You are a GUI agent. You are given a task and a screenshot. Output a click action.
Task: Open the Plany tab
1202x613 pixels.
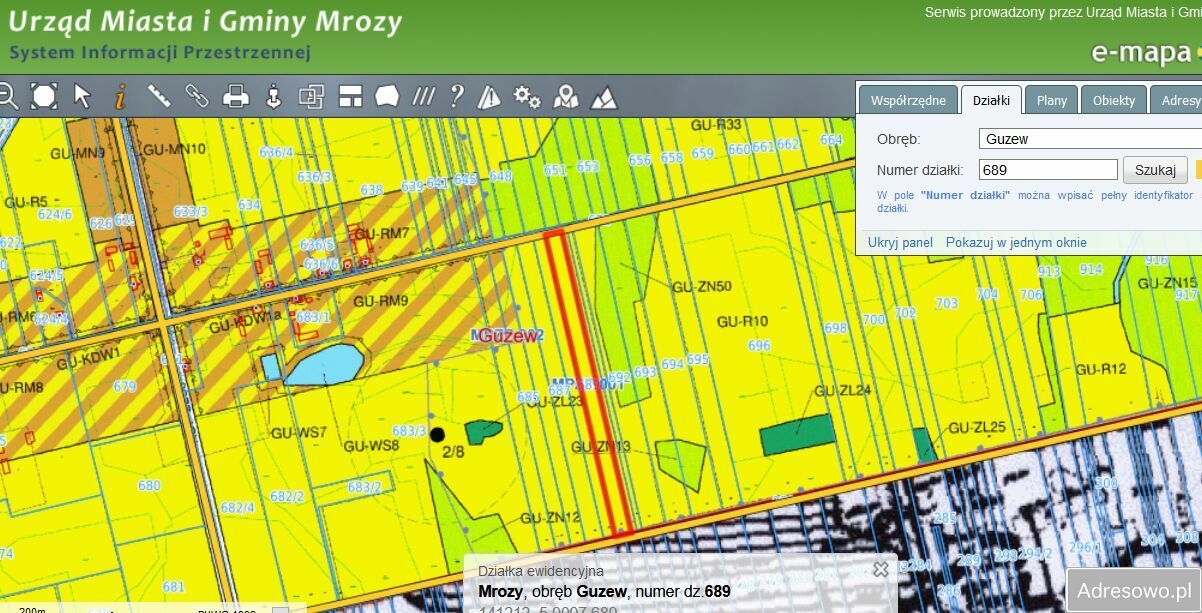[x=1052, y=101]
